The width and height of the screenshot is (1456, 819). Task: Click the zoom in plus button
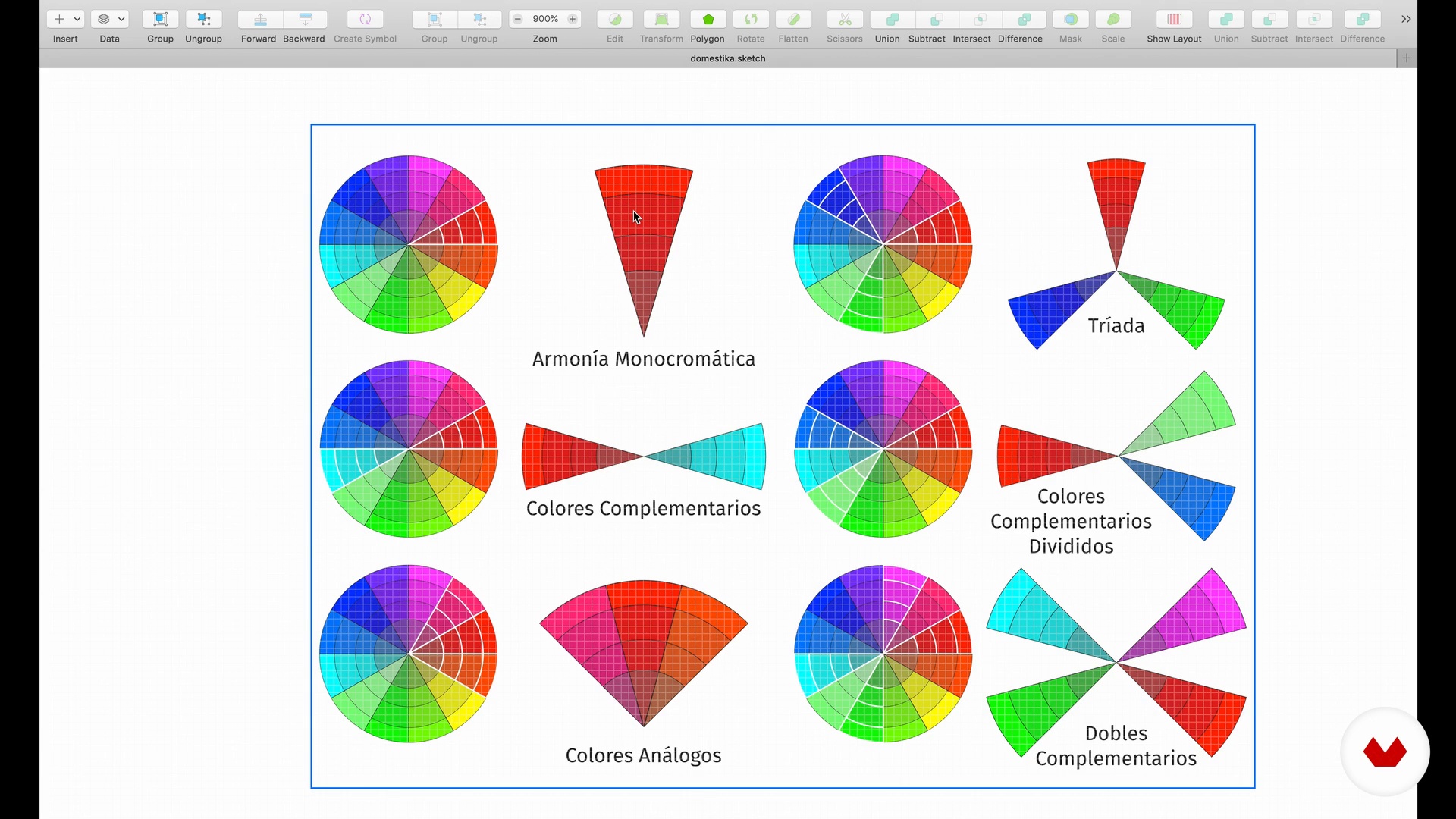coord(573,19)
